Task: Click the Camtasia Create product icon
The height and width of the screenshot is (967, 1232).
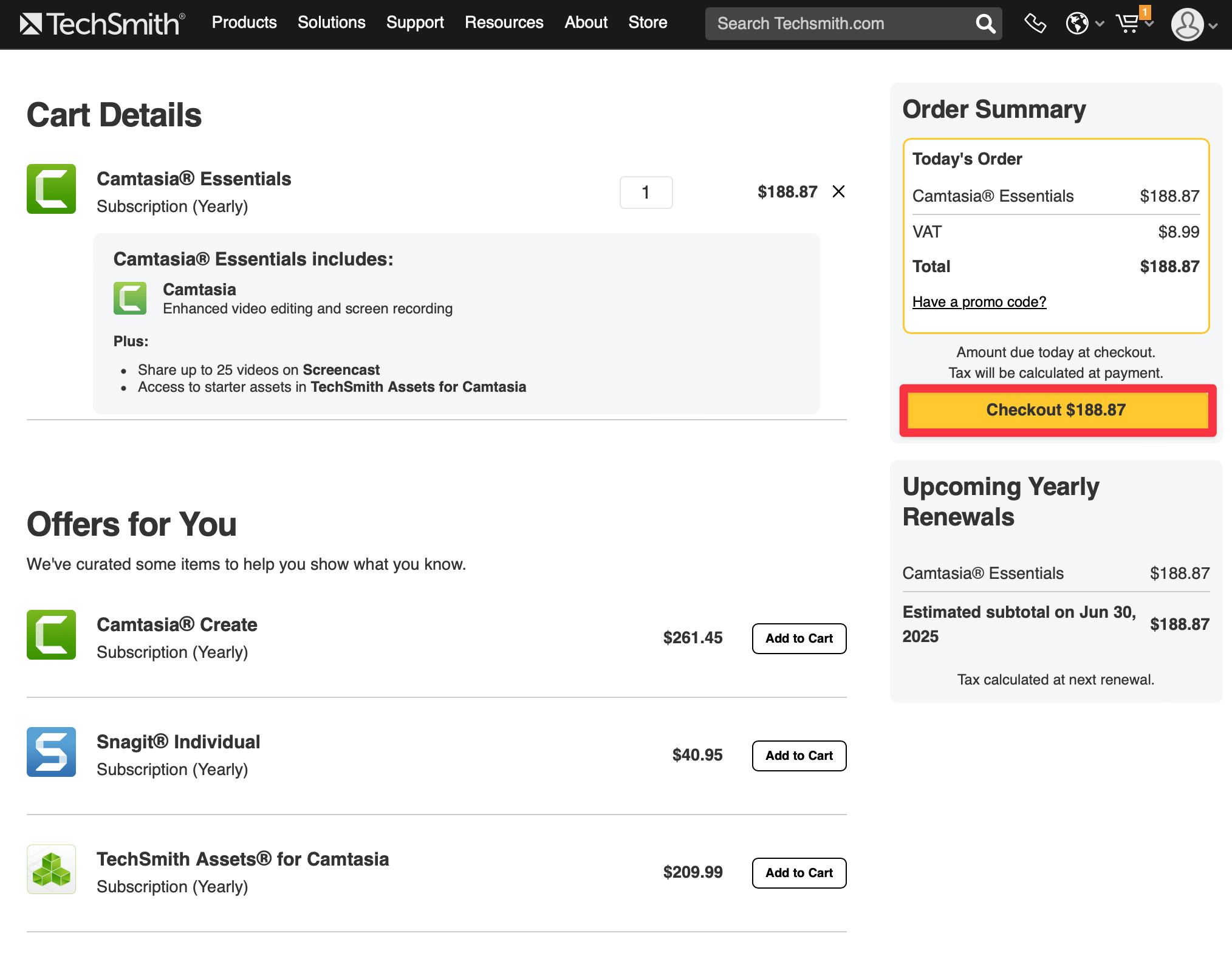Action: coord(51,635)
